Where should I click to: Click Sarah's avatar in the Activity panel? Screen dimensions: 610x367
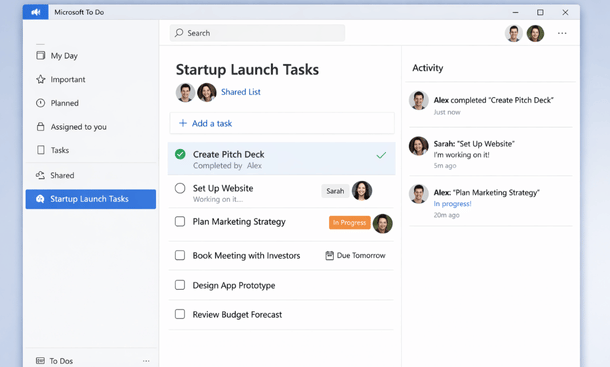(x=419, y=146)
